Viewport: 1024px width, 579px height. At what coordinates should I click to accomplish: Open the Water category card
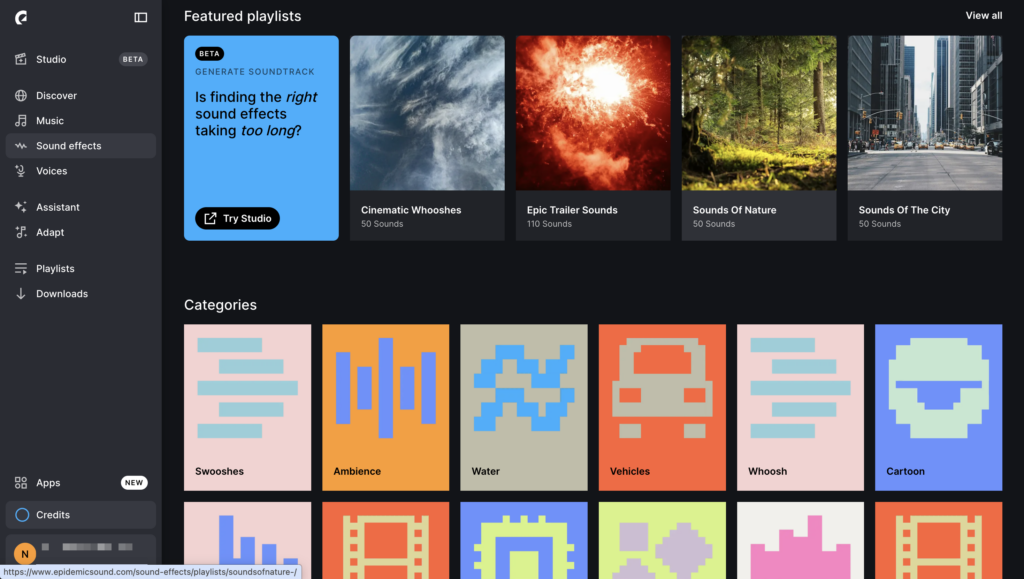pyautogui.click(x=524, y=407)
